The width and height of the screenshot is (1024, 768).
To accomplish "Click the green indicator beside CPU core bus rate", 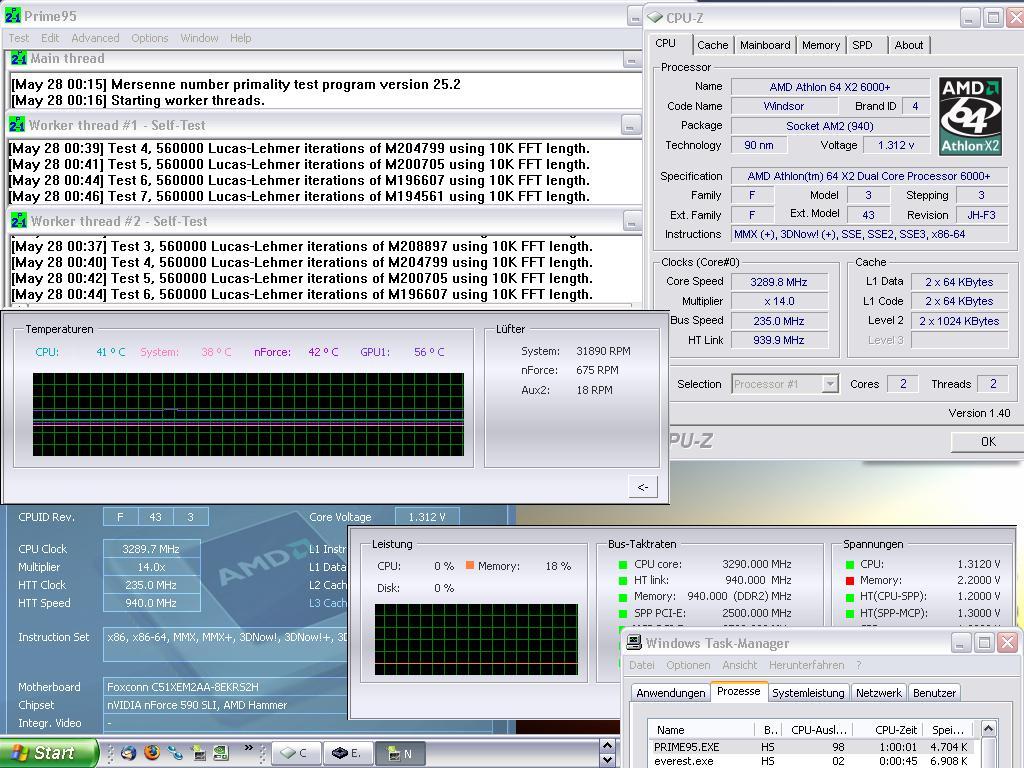I will [x=622, y=564].
